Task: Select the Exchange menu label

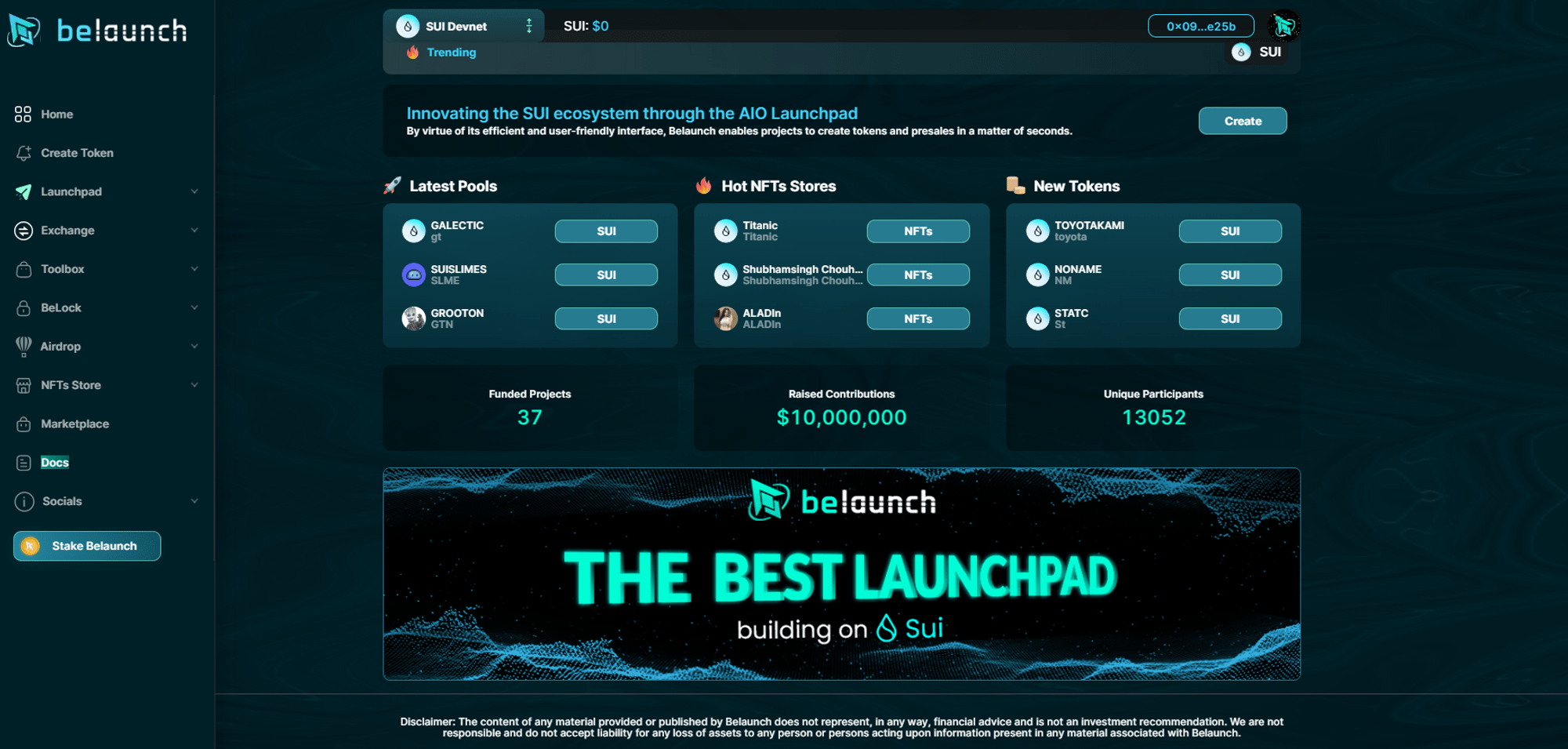Action: pos(67,231)
